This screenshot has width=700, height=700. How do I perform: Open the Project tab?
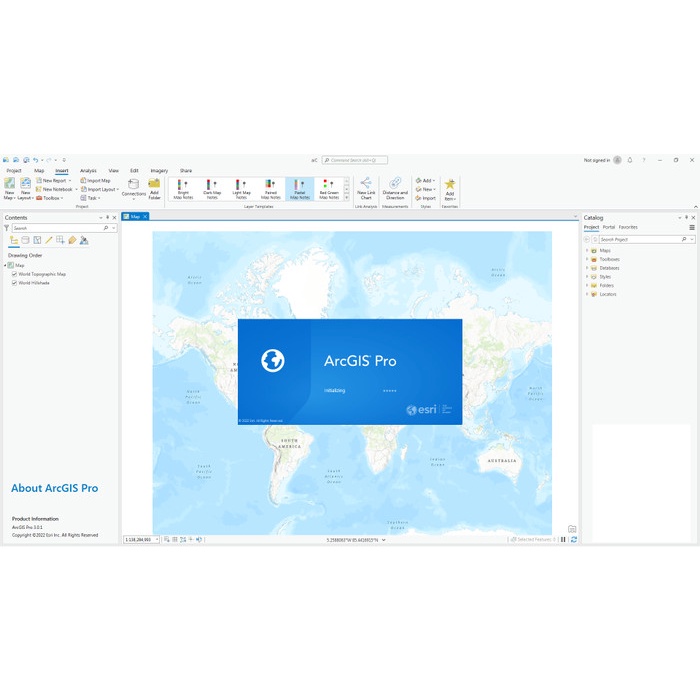[14, 171]
